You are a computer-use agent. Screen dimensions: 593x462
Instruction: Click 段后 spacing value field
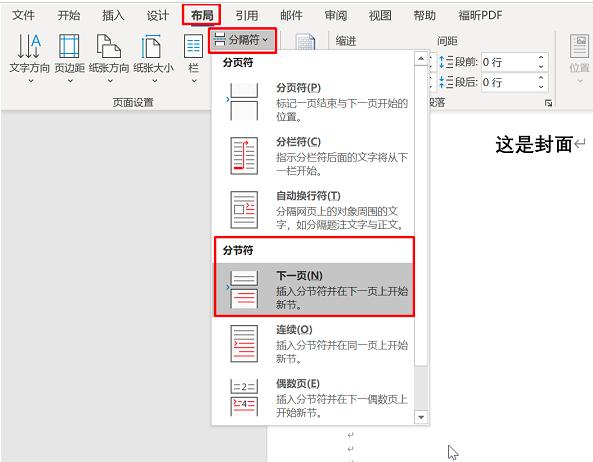508,82
